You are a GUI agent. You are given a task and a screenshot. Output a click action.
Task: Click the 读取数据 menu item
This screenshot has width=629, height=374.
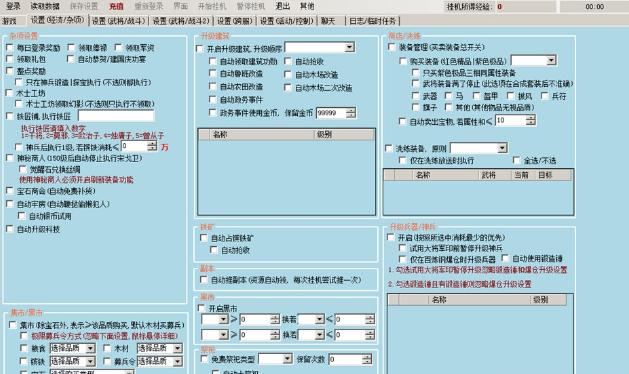(x=45, y=6)
